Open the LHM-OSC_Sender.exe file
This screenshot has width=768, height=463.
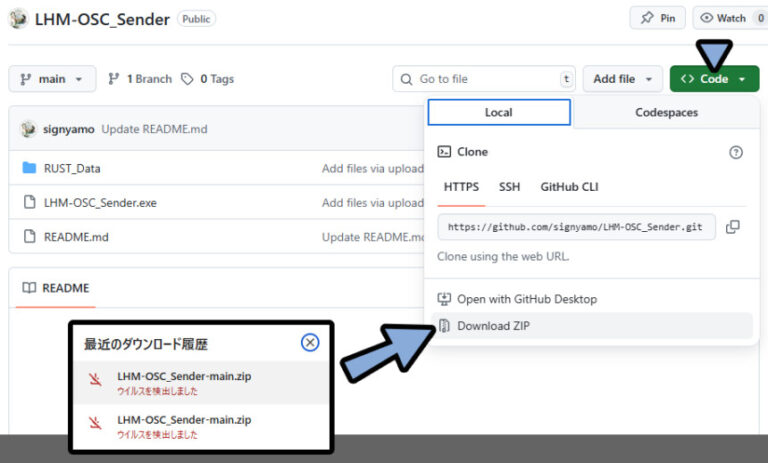point(100,203)
